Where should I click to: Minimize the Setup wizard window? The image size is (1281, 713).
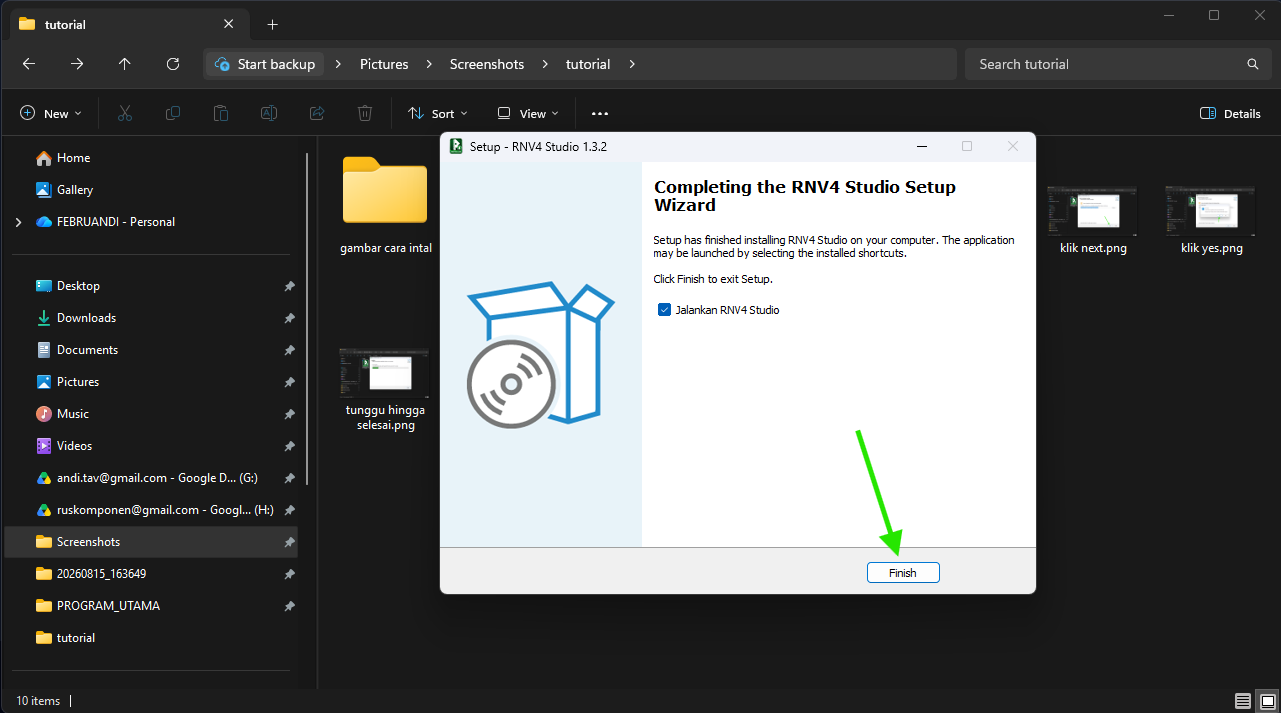[921, 146]
